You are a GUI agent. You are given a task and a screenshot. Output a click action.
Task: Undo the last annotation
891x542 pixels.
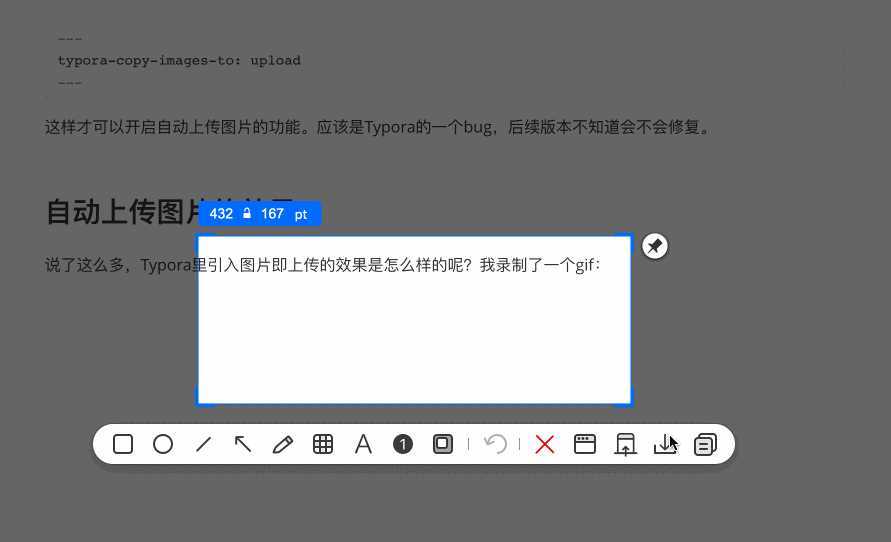[x=495, y=444]
